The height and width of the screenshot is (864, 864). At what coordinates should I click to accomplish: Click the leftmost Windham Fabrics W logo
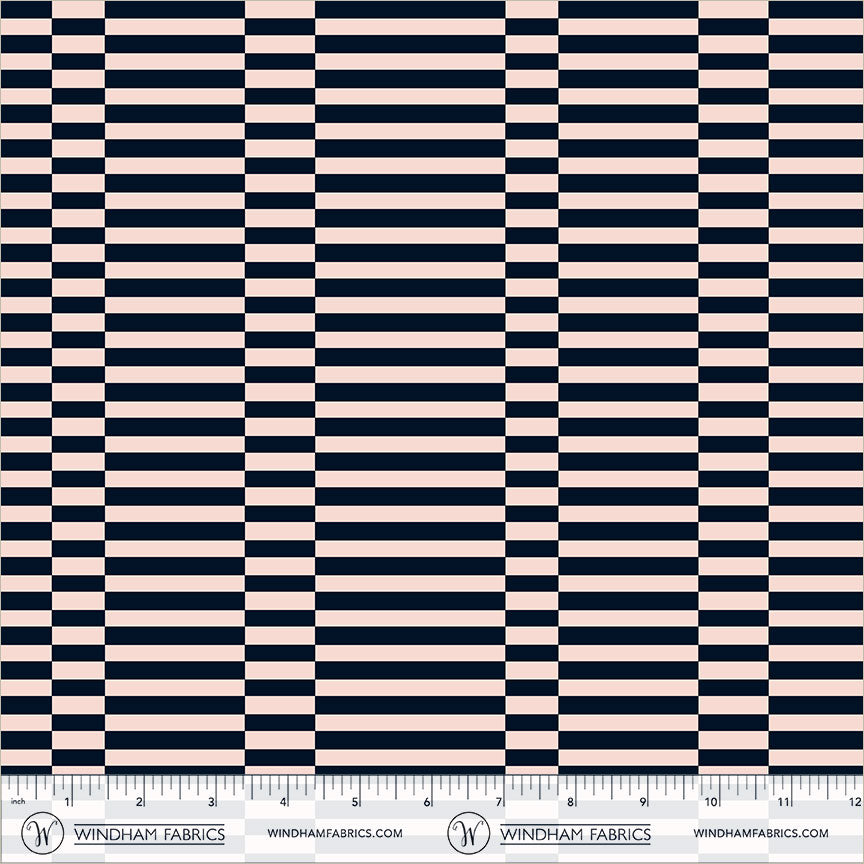(44, 832)
